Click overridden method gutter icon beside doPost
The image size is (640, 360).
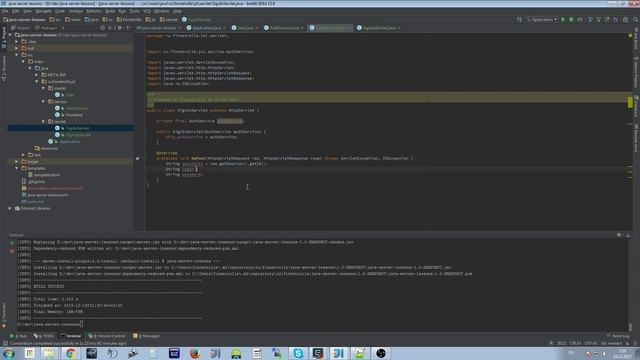click(x=138, y=158)
